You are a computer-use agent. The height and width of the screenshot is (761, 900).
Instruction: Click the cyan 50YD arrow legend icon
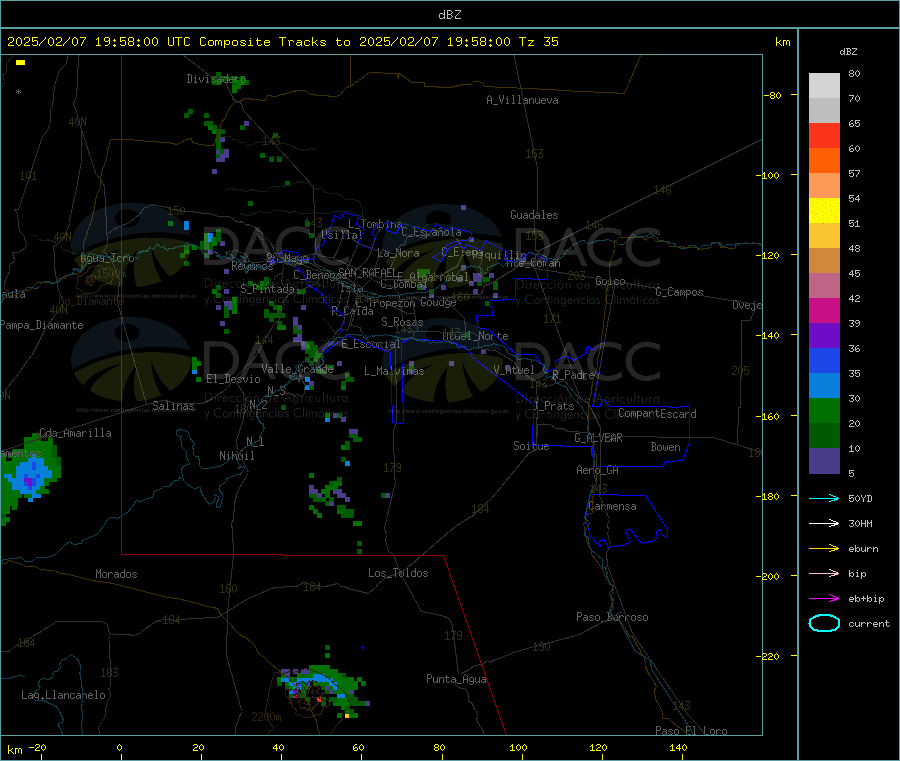coord(824,498)
